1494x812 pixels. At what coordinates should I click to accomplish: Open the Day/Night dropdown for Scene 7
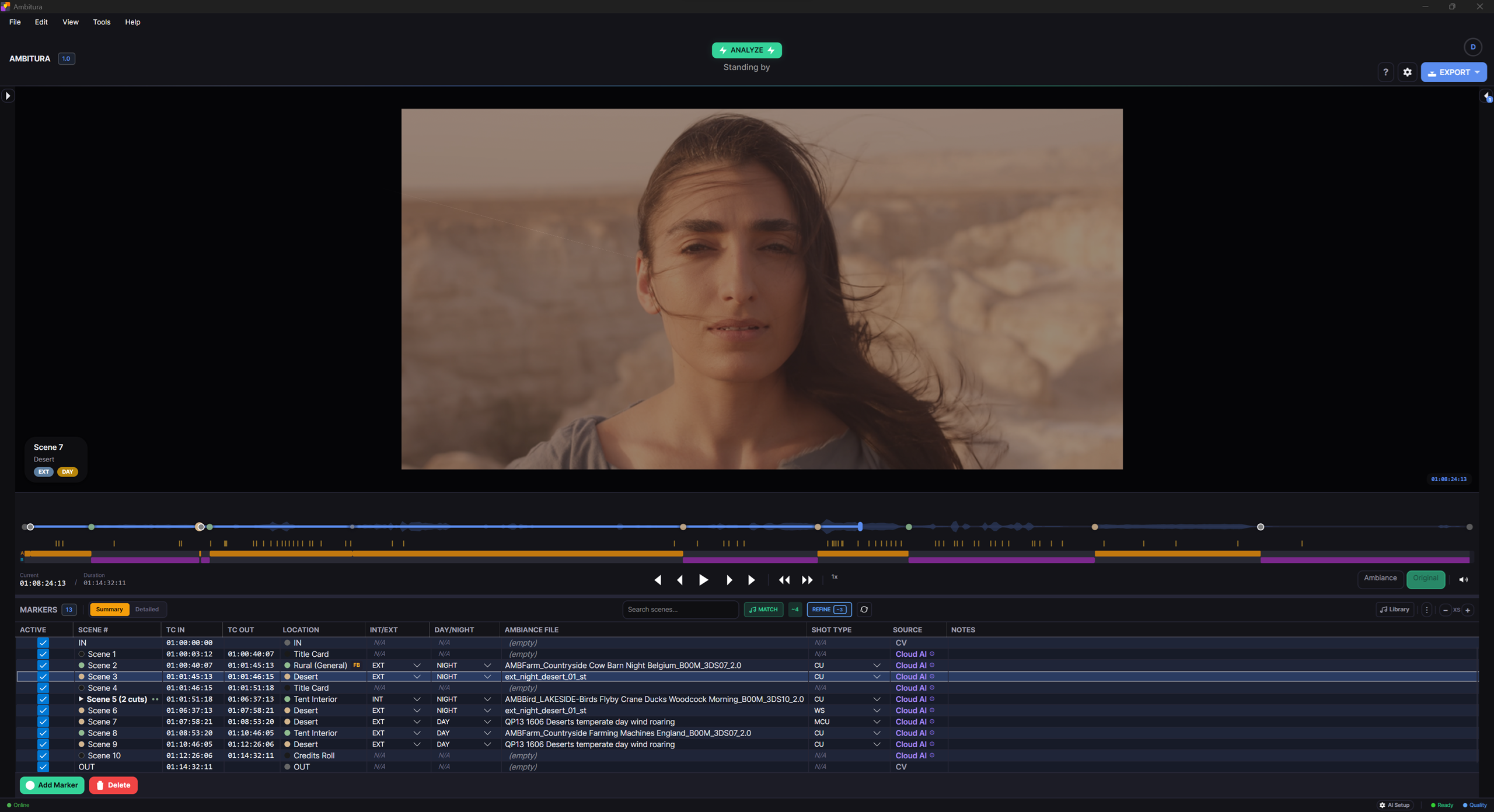click(487, 722)
